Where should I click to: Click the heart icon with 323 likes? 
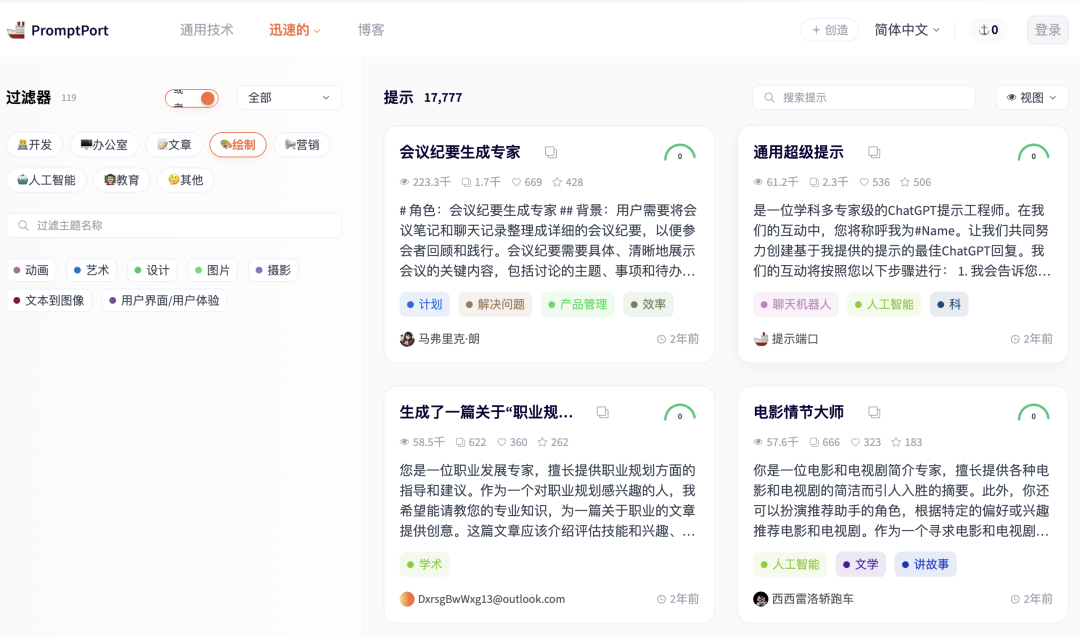(x=855, y=442)
